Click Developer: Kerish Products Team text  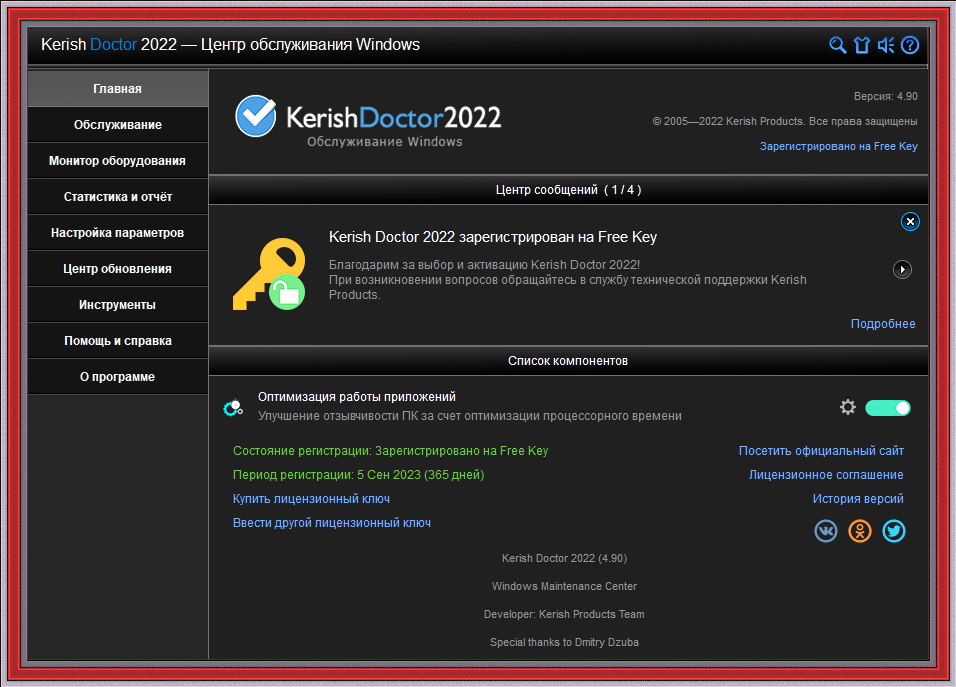tap(564, 614)
